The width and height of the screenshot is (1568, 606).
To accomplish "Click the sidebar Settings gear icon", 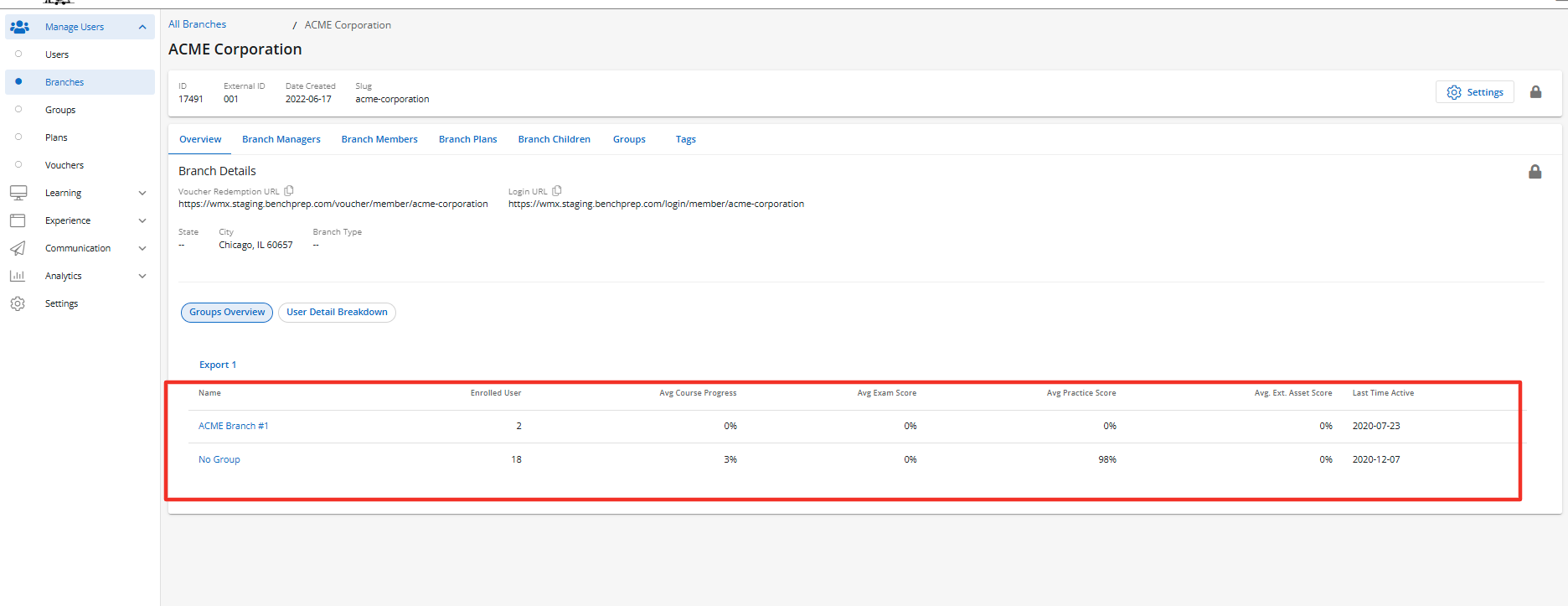I will point(18,303).
